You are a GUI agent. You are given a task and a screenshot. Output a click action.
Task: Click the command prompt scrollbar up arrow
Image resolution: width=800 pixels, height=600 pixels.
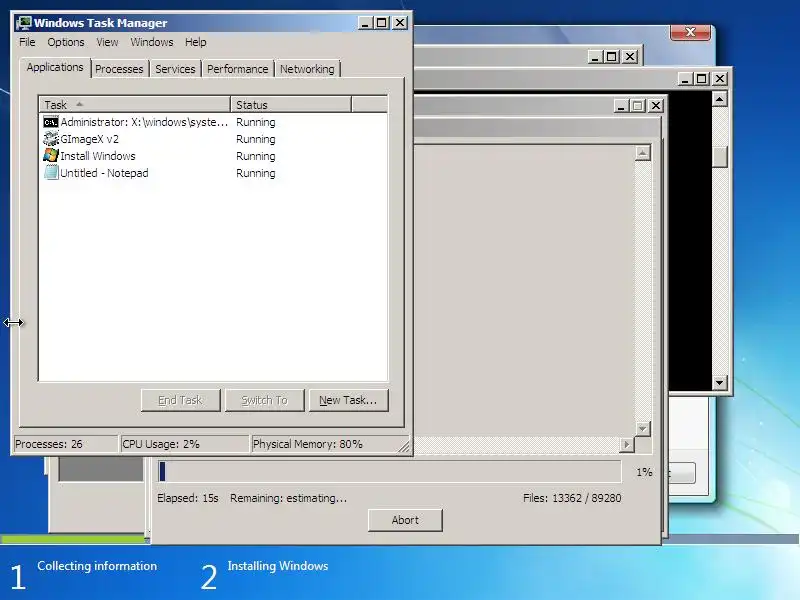[719, 98]
